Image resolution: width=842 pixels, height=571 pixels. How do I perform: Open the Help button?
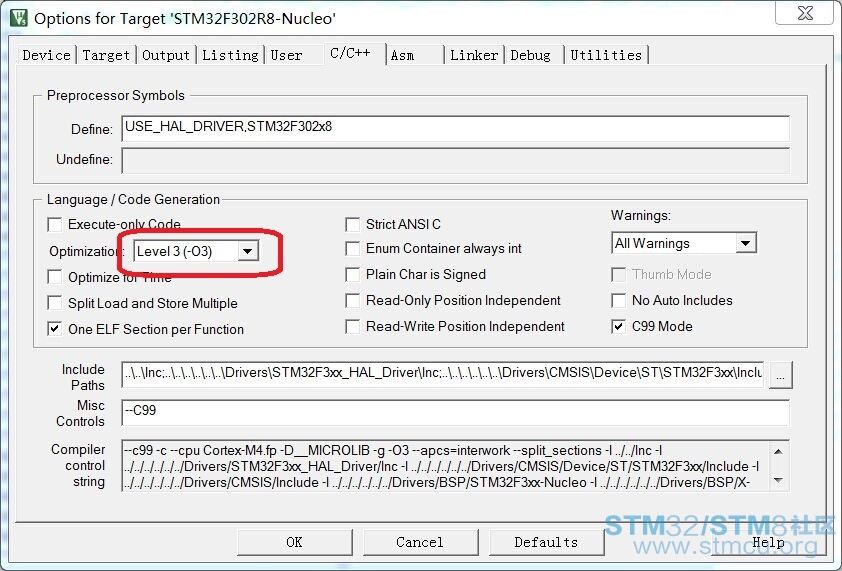[x=768, y=542]
